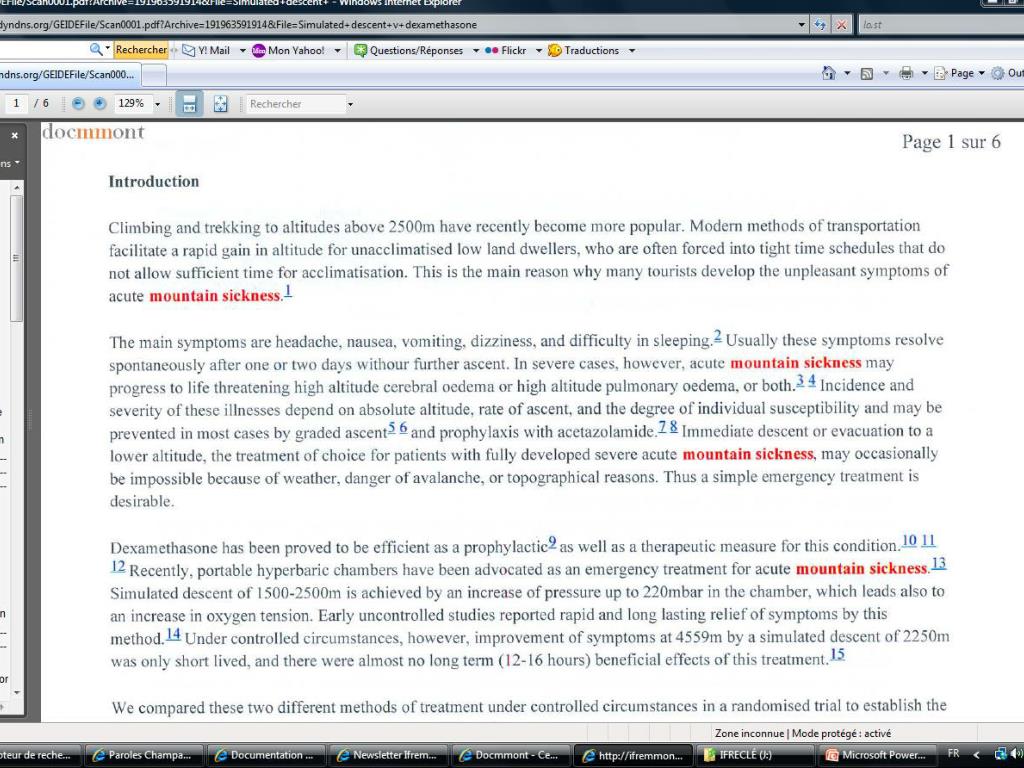Viewport: 1024px width, 768px height.
Task: Expand the Questions/Réponses dropdown arrow
Action: 475,50
